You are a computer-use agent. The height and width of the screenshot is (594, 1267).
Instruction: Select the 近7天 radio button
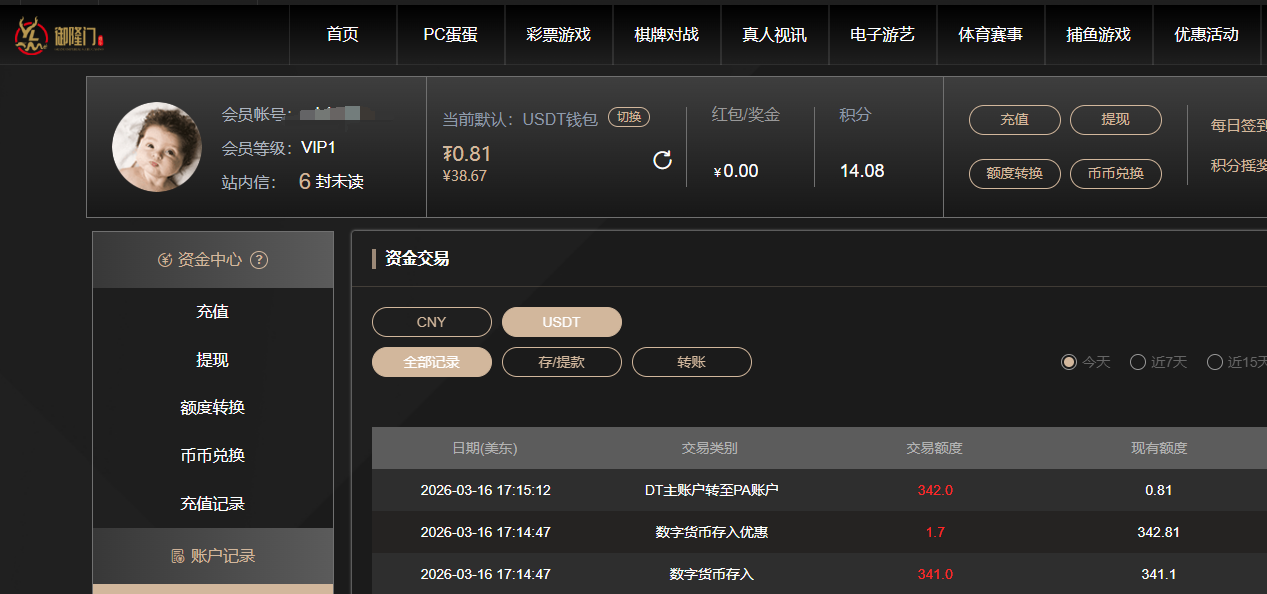click(1137, 362)
